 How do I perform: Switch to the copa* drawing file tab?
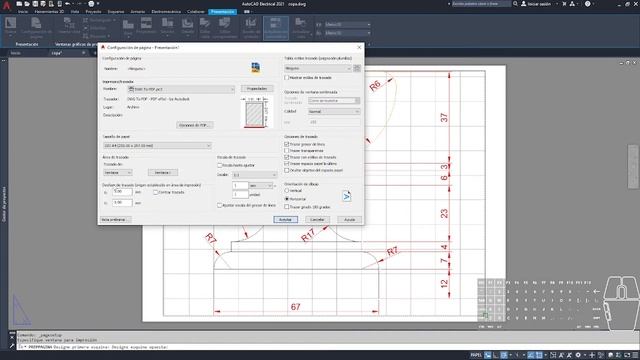point(57,53)
